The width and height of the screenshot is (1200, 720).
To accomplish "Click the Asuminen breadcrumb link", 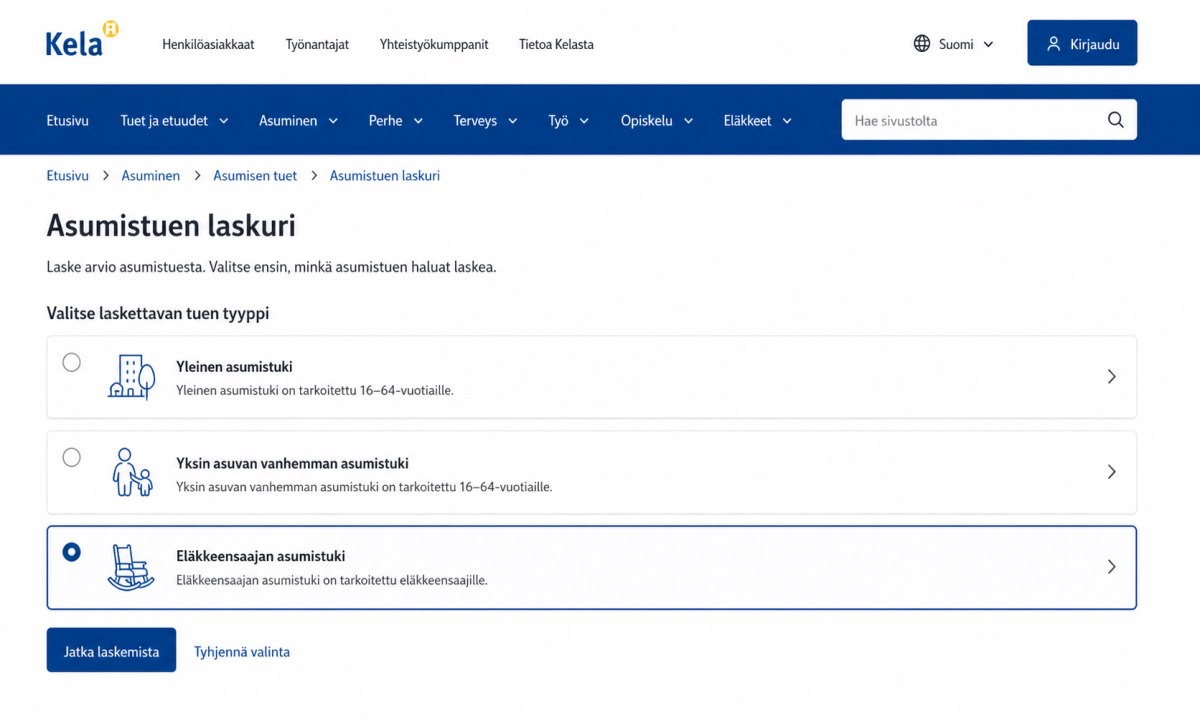I will pos(151,176).
